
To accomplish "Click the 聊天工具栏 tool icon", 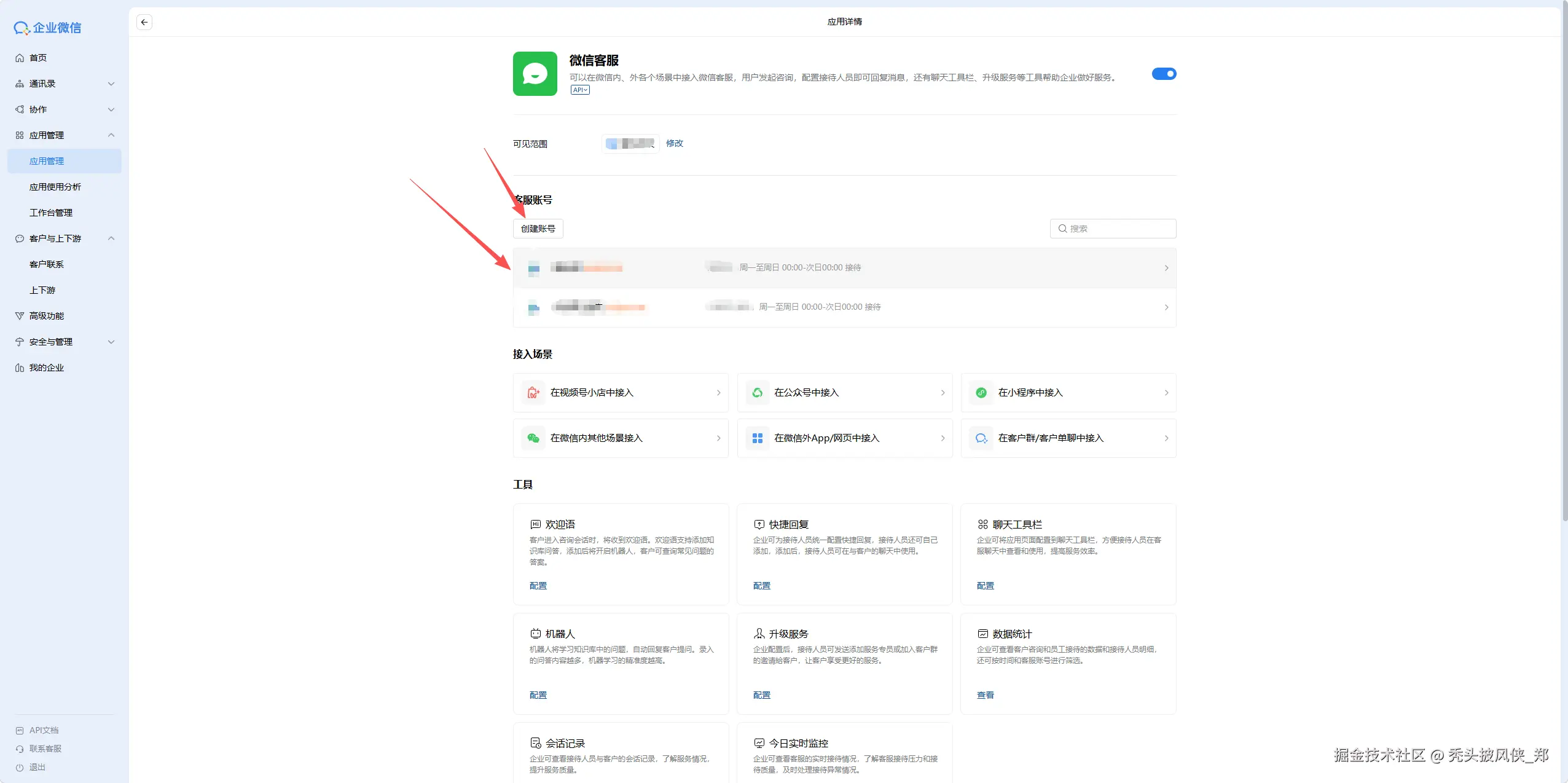I will click(982, 524).
